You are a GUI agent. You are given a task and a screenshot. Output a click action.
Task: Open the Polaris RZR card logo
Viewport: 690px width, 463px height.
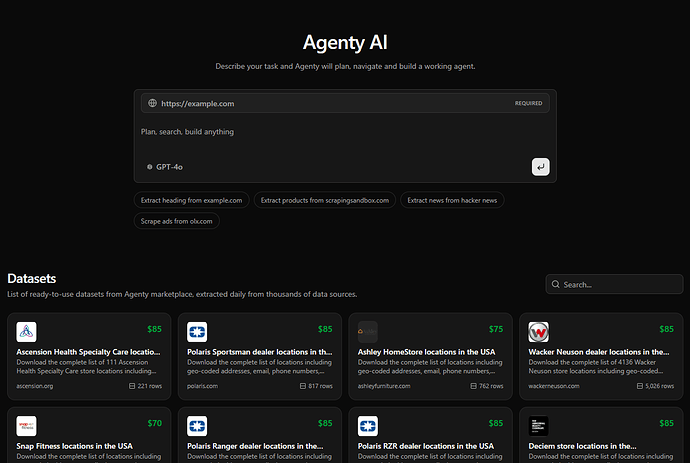pos(367,426)
